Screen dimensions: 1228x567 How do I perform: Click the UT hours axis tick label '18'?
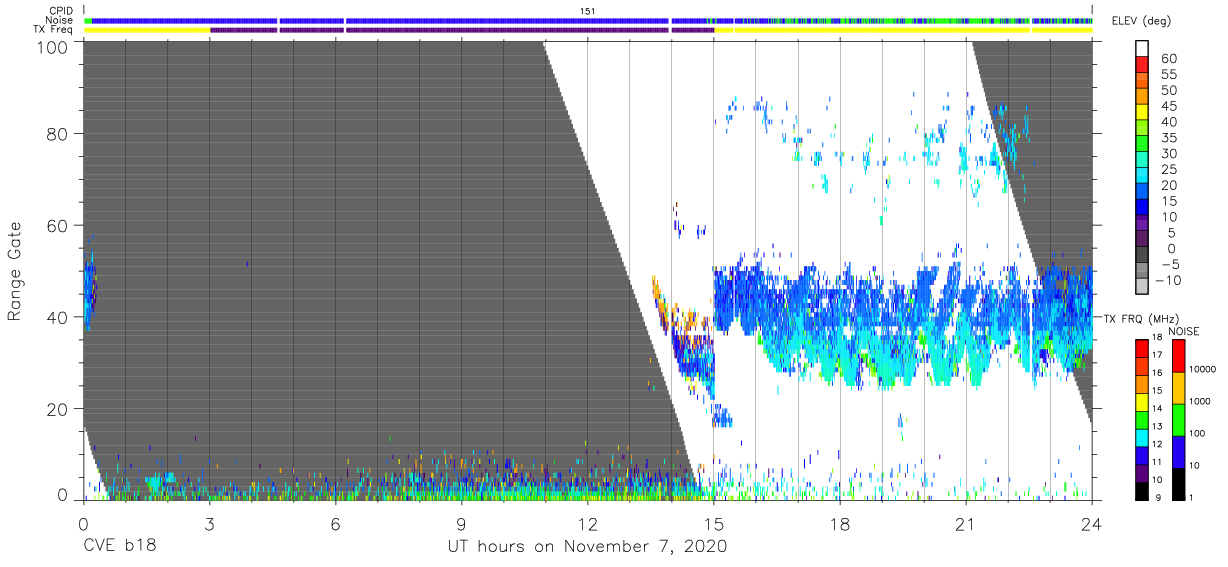839,522
